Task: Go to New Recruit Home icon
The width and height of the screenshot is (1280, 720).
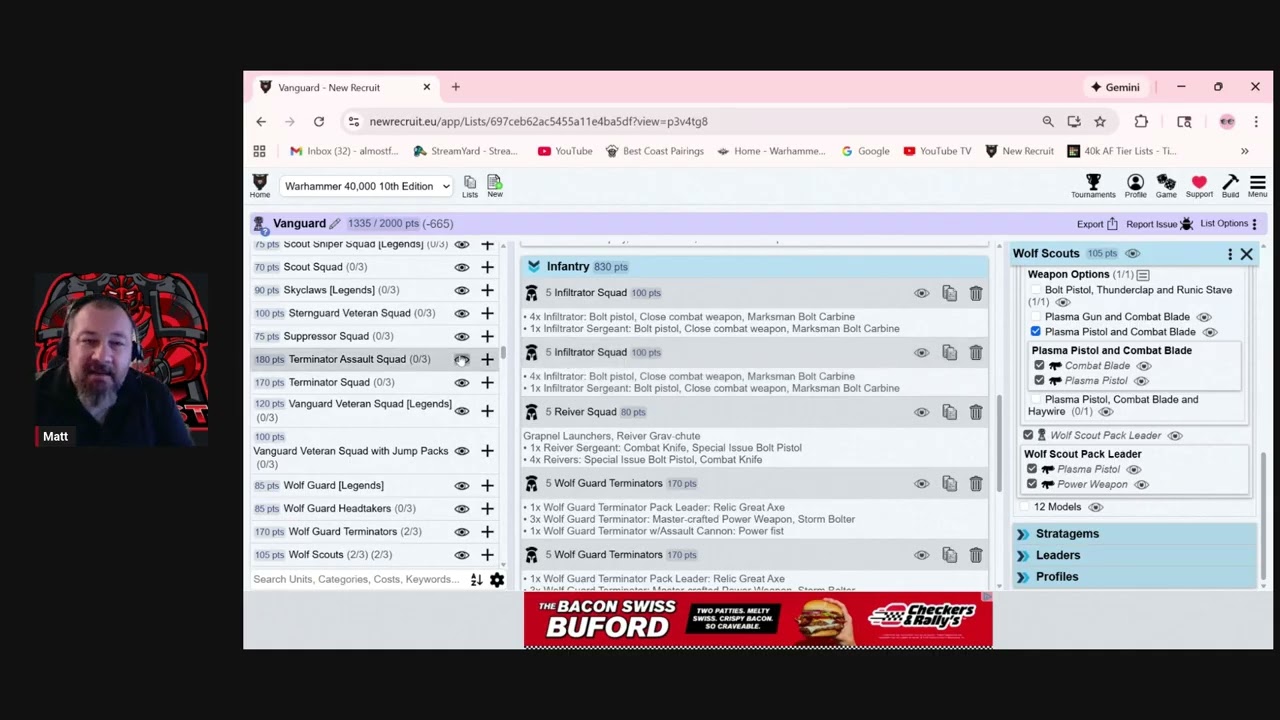Action: pyautogui.click(x=259, y=185)
